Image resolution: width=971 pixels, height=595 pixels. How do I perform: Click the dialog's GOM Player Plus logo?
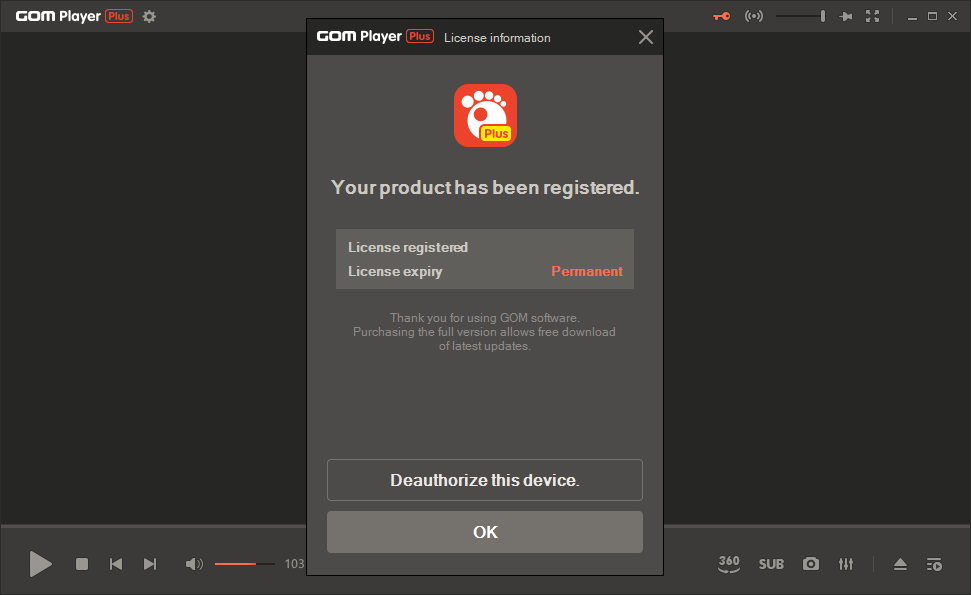point(375,37)
